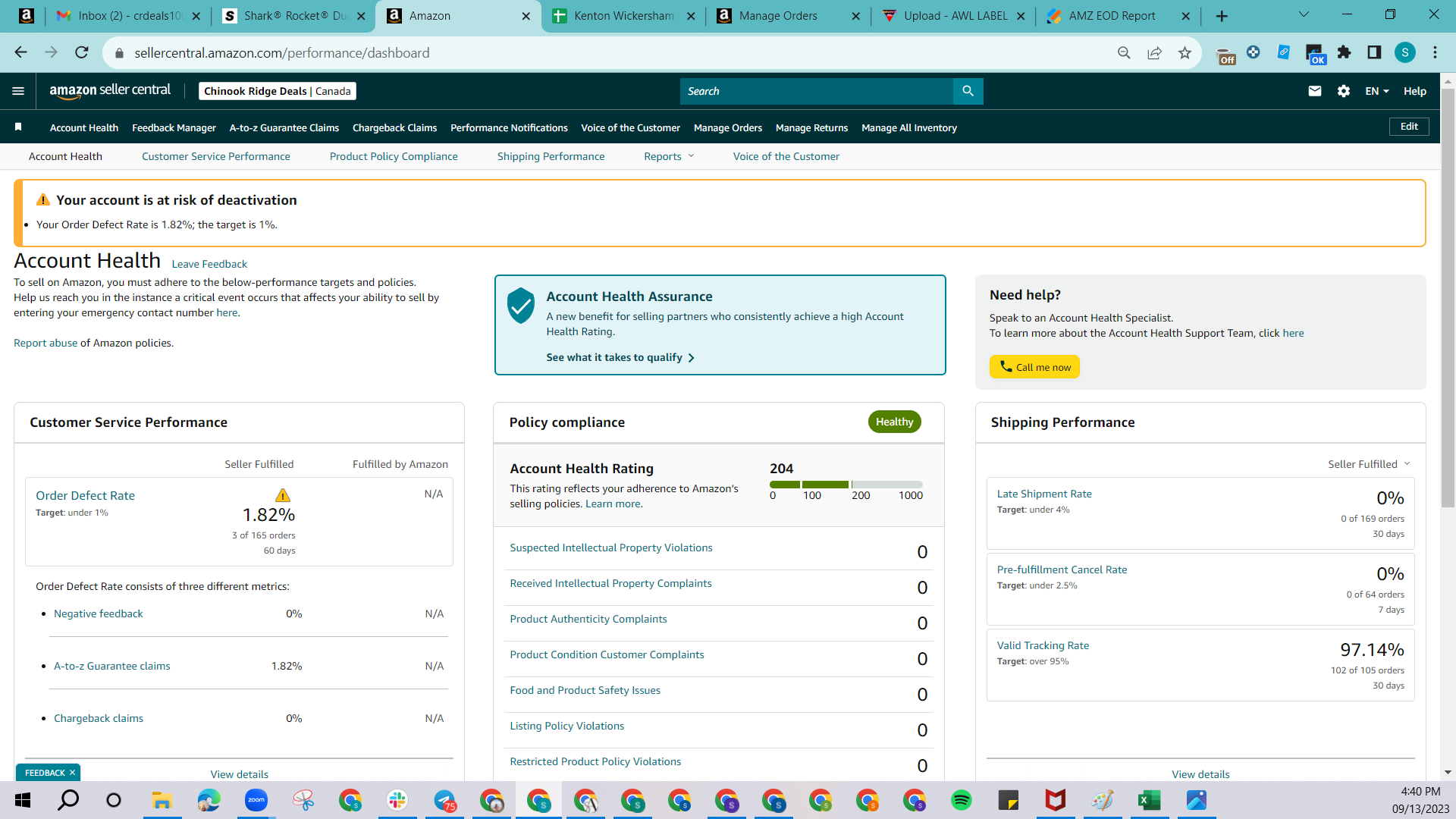
Task: Click the Seller Central search field
Action: (817, 91)
